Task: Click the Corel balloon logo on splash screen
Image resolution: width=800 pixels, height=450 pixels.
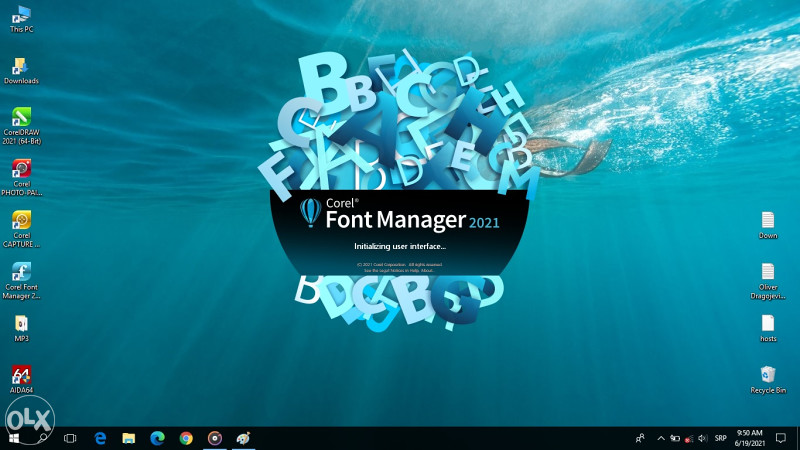Action: pyautogui.click(x=310, y=212)
